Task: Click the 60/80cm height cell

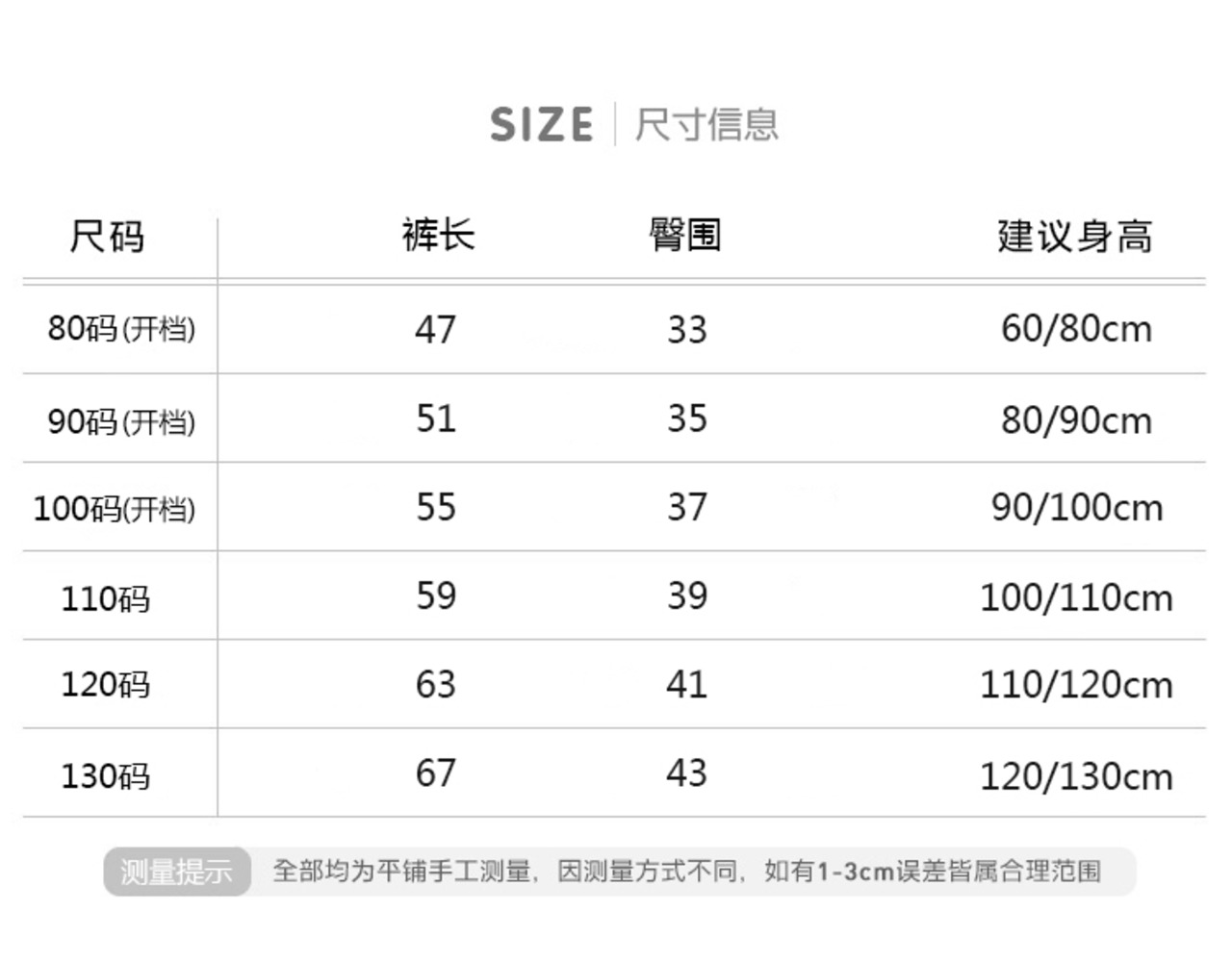Action: [1076, 329]
